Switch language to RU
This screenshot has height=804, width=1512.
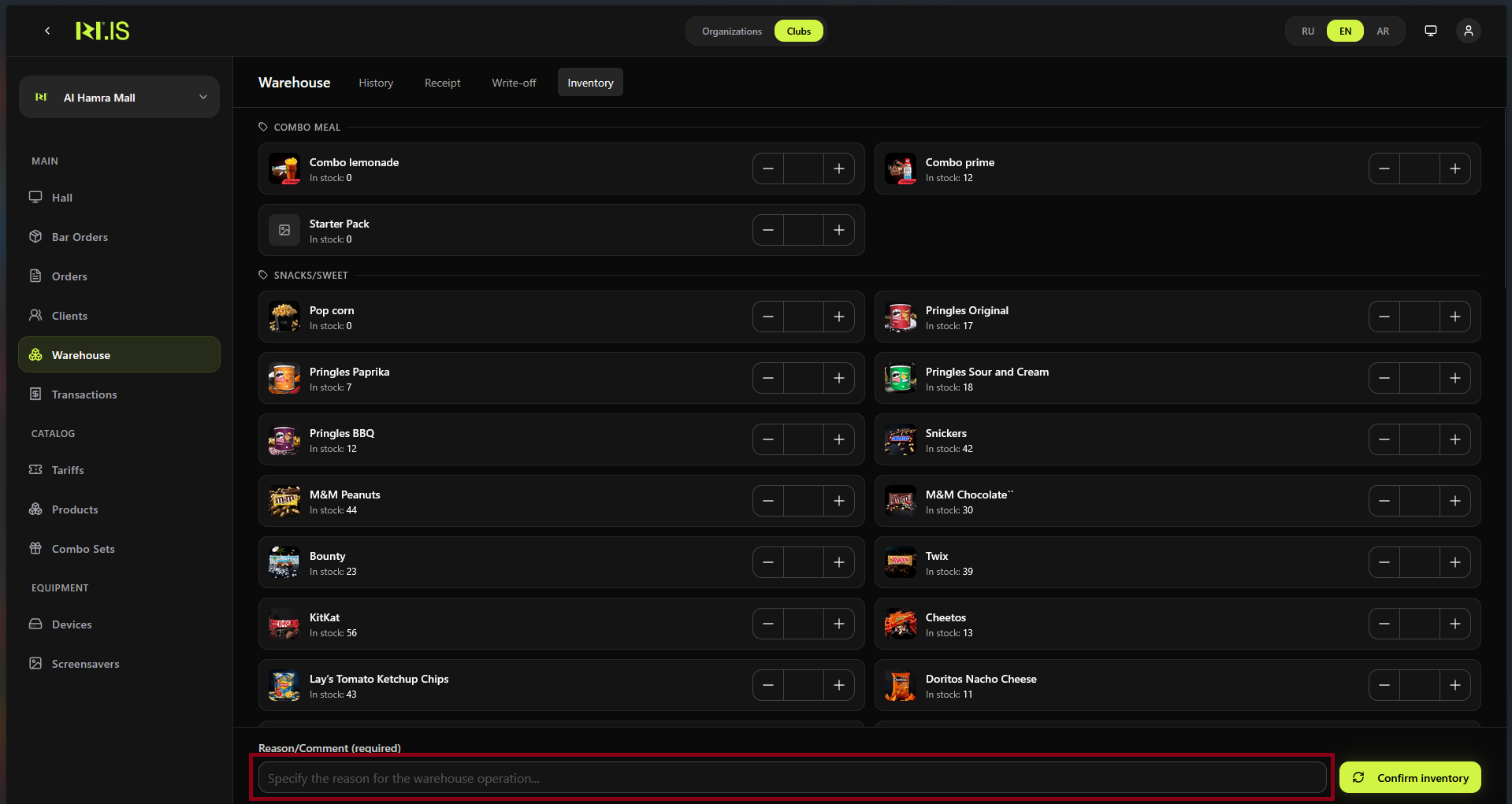point(1308,31)
